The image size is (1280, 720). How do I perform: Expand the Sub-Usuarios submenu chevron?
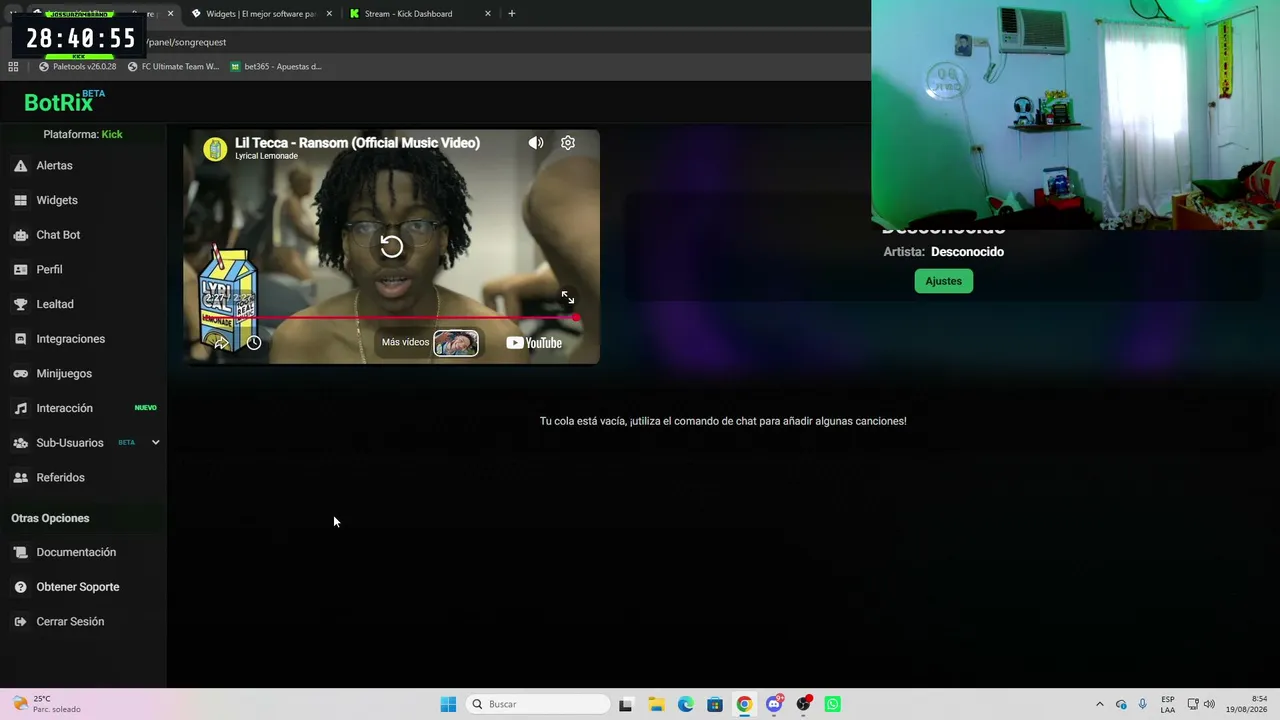pyautogui.click(x=155, y=442)
